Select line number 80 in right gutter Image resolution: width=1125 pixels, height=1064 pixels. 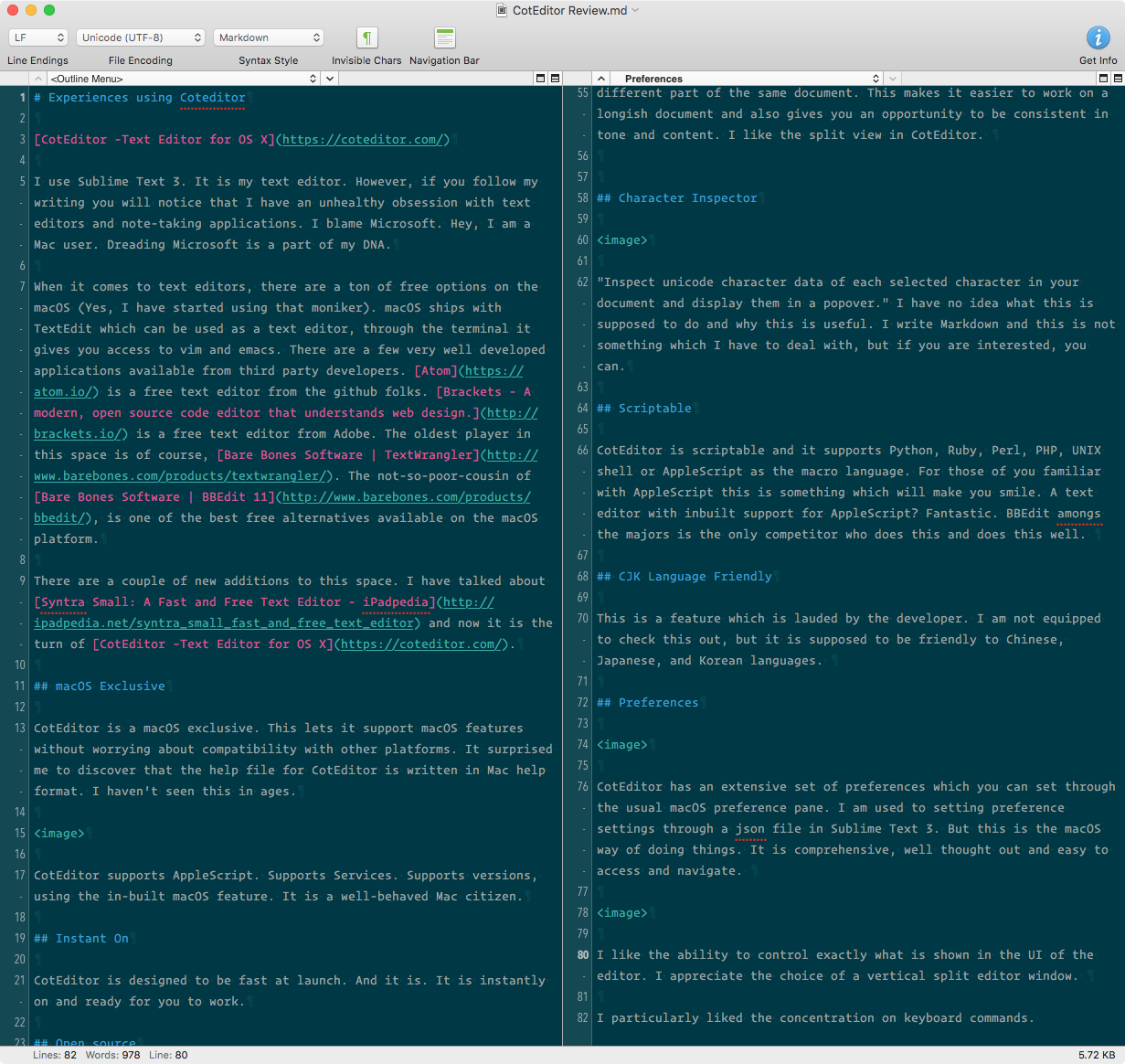583,955
